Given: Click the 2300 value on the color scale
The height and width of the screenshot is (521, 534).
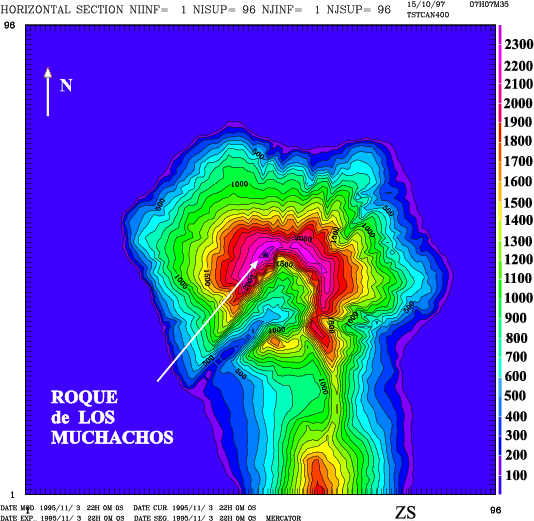Looking at the screenshot, I should (x=519, y=44).
